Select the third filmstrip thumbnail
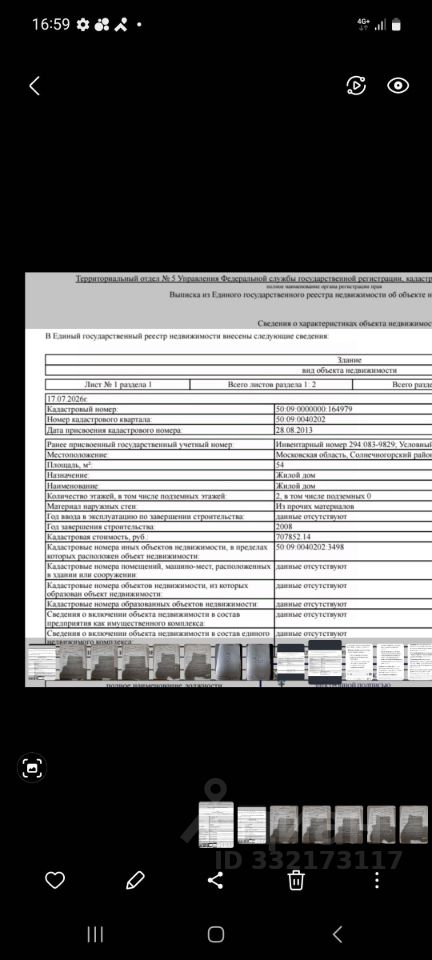The width and height of the screenshot is (432, 960). (284, 825)
